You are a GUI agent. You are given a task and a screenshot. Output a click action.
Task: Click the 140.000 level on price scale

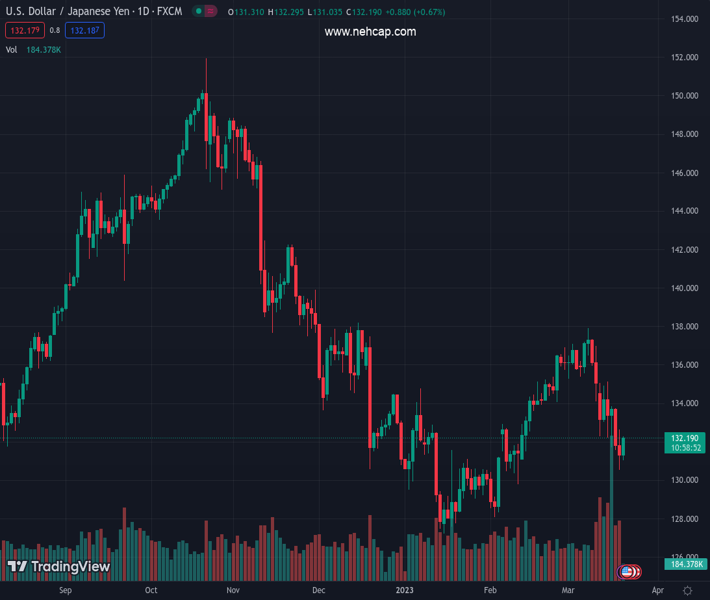(x=684, y=288)
